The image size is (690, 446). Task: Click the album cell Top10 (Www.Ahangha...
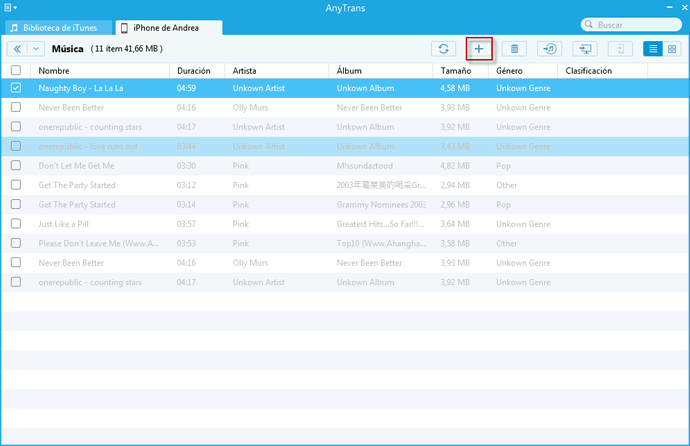coord(382,243)
